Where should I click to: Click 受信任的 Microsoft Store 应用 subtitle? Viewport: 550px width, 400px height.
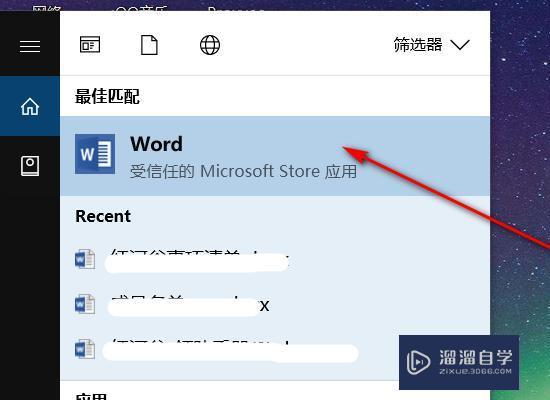(x=243, y=172)
